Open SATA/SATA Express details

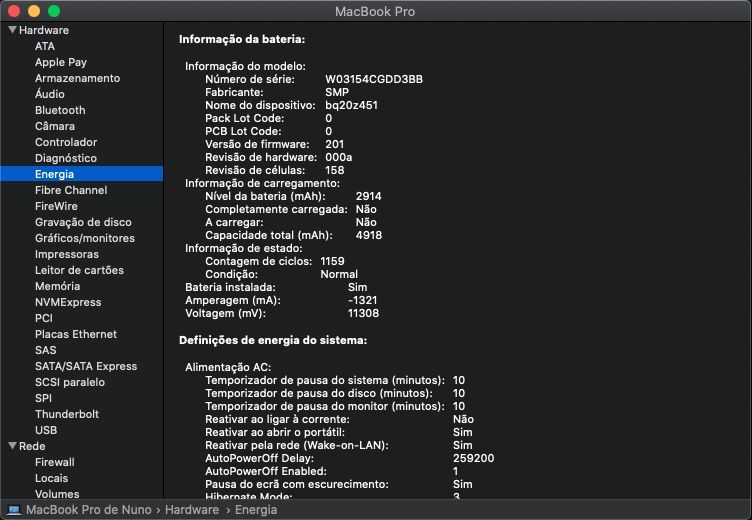pyautogui.click(x=86, y=366)
